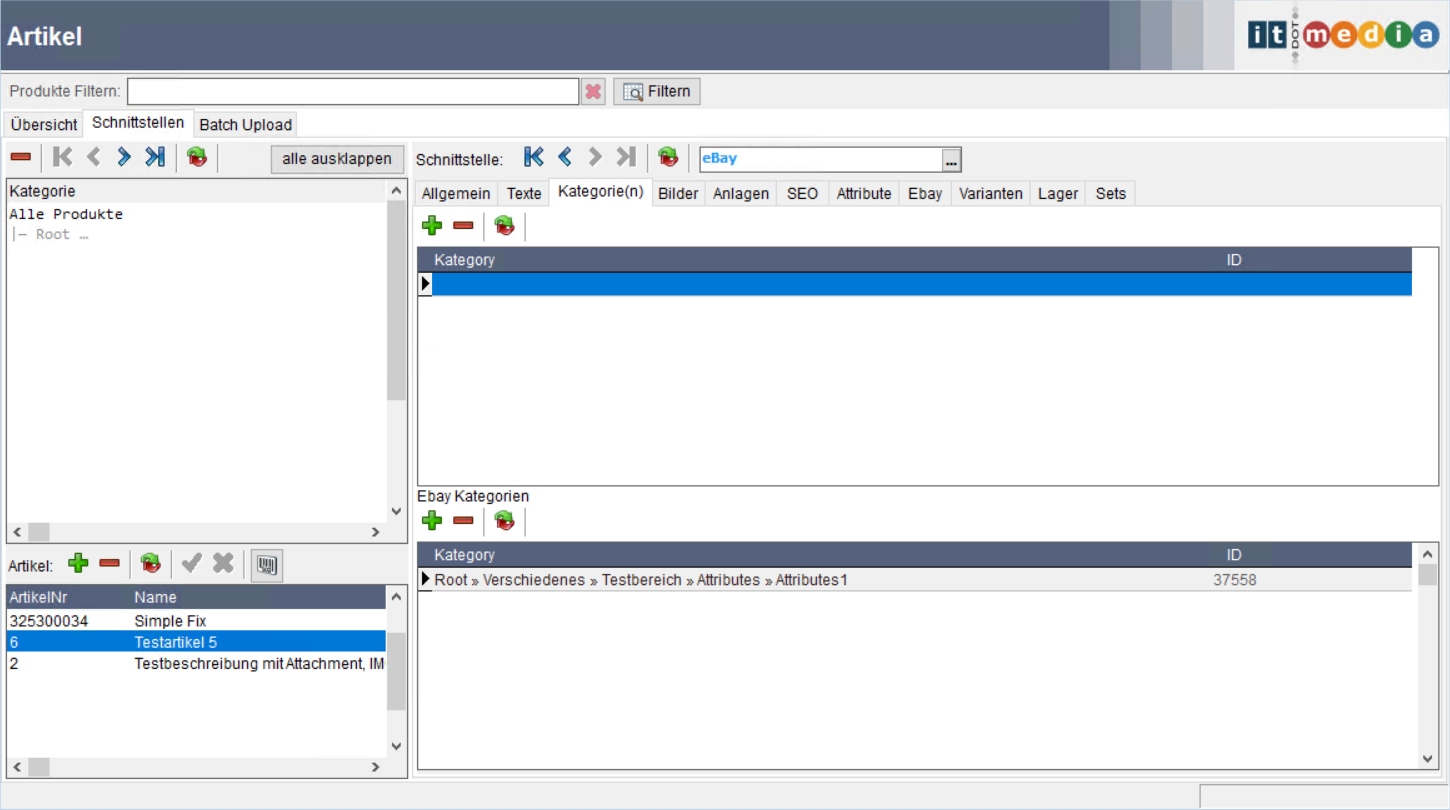Select article row Simple Fix

pos(170,621)
